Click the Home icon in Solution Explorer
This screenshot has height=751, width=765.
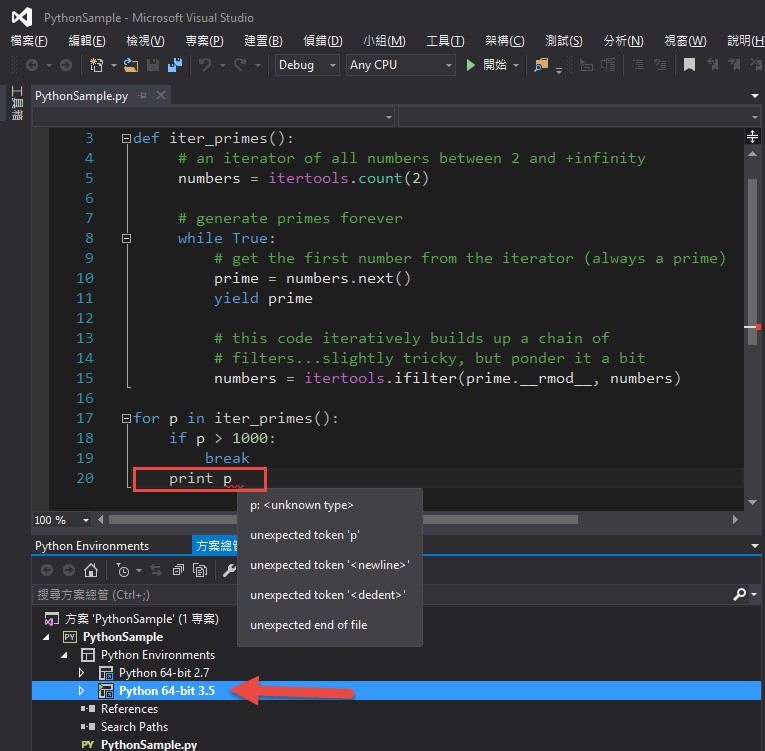point(90,570)
